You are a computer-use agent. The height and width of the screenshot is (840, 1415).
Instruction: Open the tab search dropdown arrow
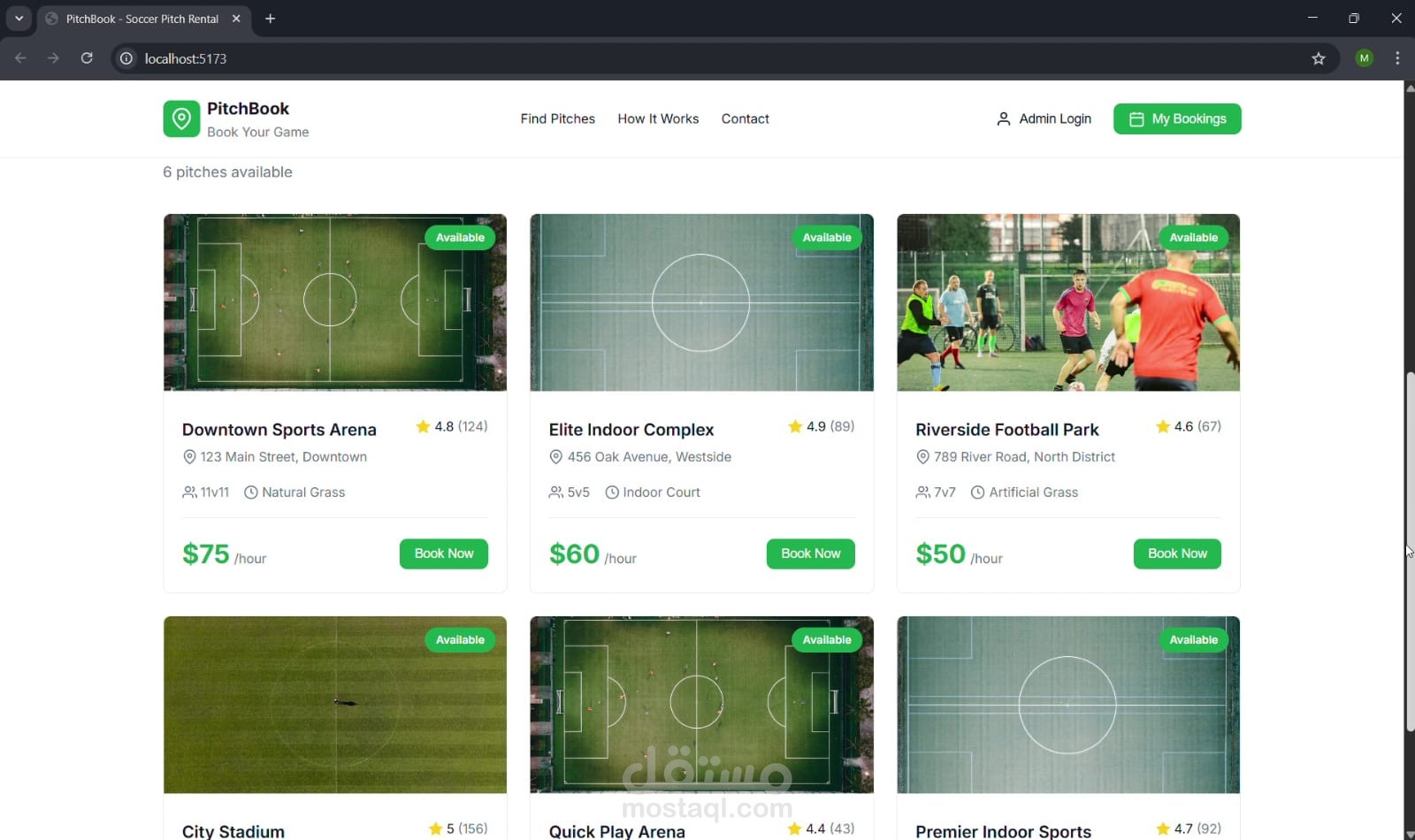click(x=19, y=19)
